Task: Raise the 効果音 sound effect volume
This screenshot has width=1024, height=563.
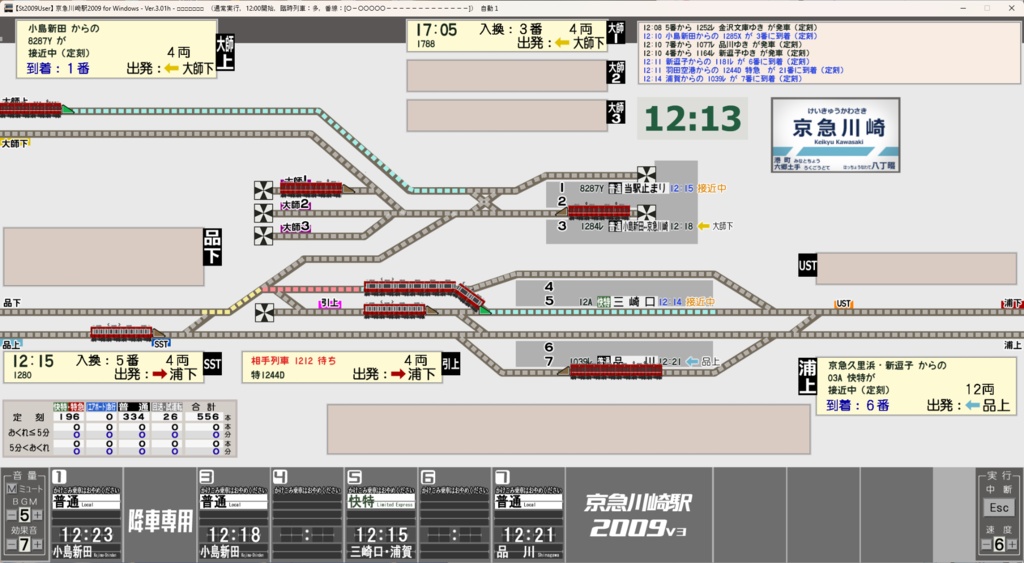Action: coord(37,544)
